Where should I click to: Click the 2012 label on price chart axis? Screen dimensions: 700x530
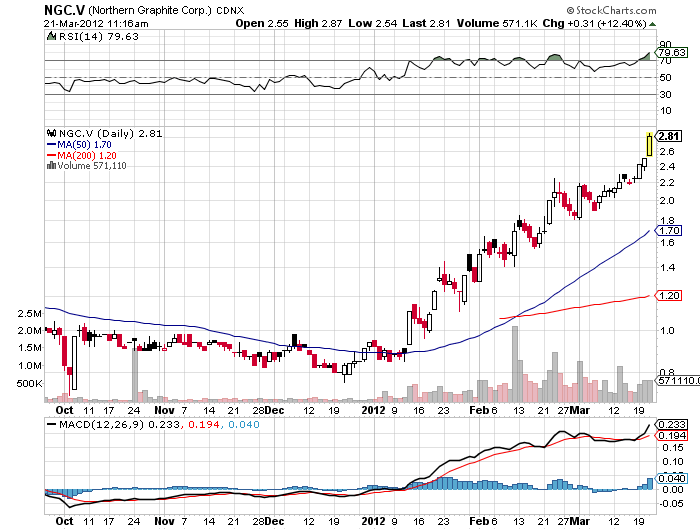(x=373, y=410)
